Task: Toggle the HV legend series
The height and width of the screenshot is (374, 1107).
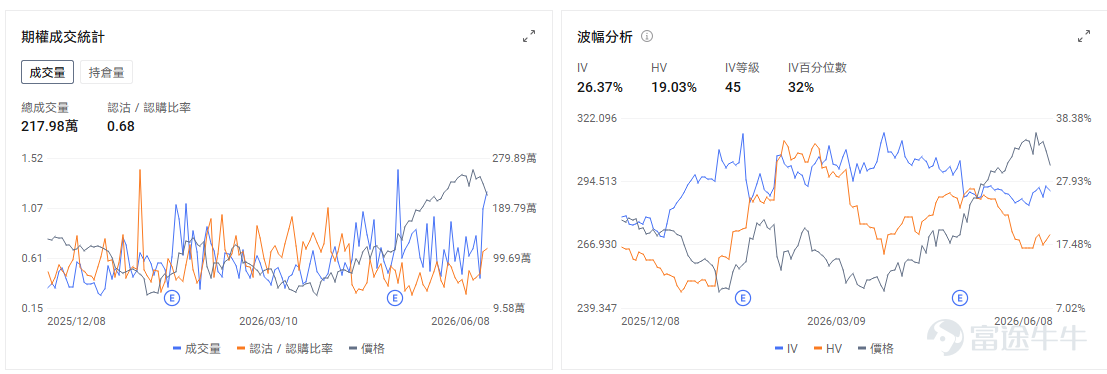Action: coord(828,348)
